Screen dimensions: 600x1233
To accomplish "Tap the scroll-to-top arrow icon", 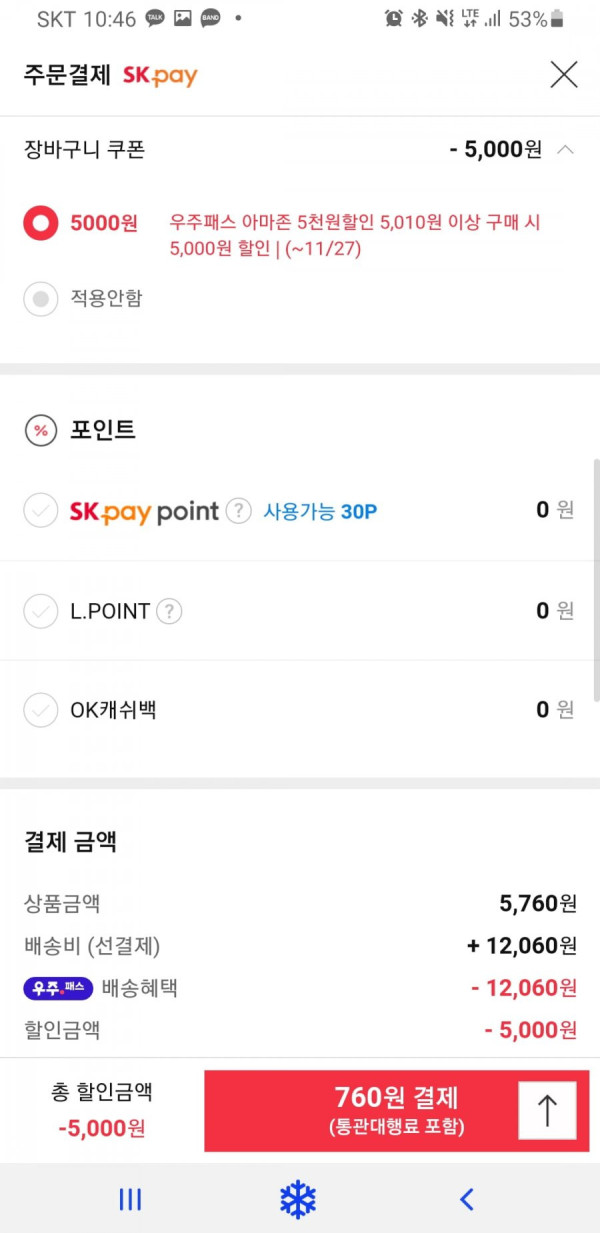I will click(547, 1111).
